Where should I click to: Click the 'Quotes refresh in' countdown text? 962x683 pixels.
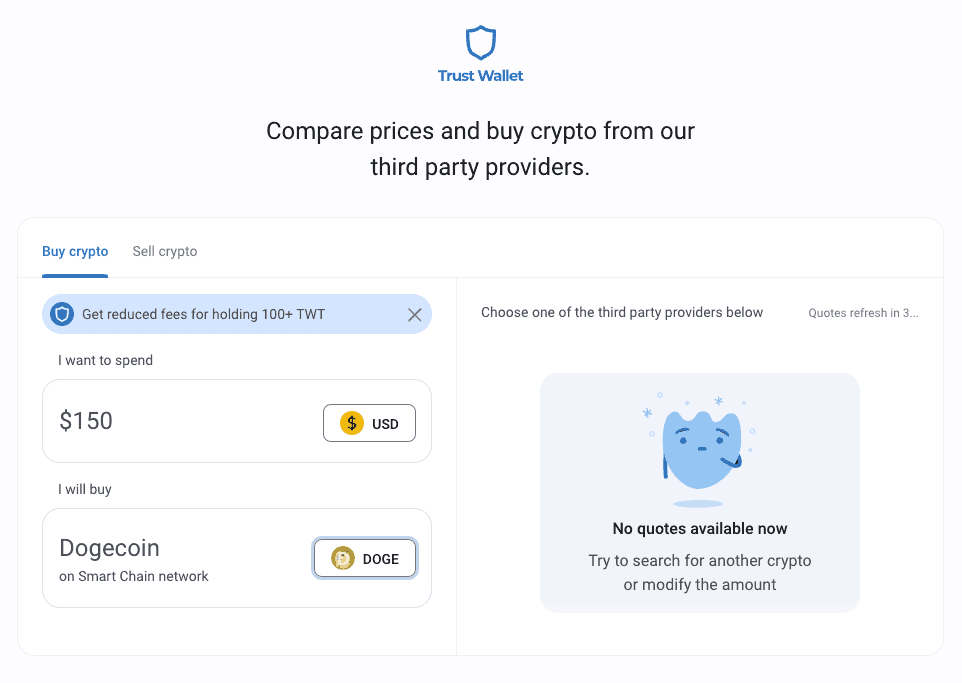(x=863, y=313)
